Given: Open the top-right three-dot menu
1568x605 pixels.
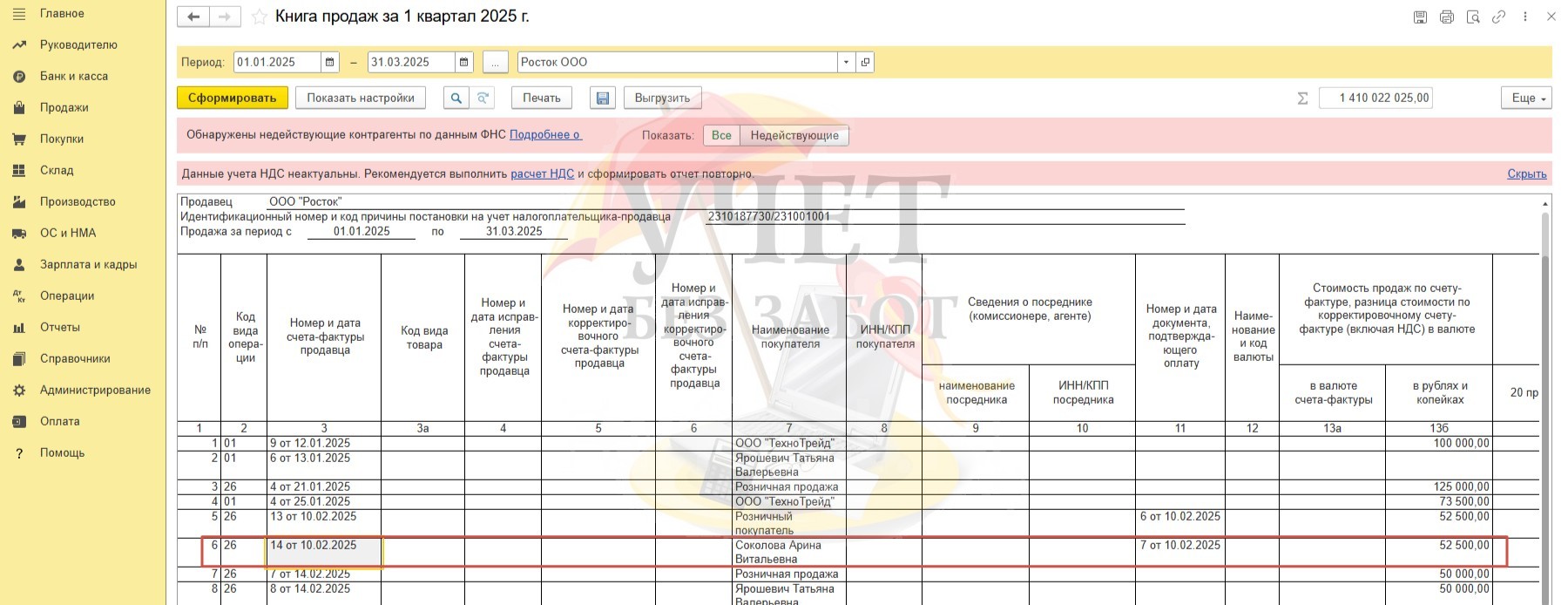Looking at the screenshot, I should coord(1524,17).
